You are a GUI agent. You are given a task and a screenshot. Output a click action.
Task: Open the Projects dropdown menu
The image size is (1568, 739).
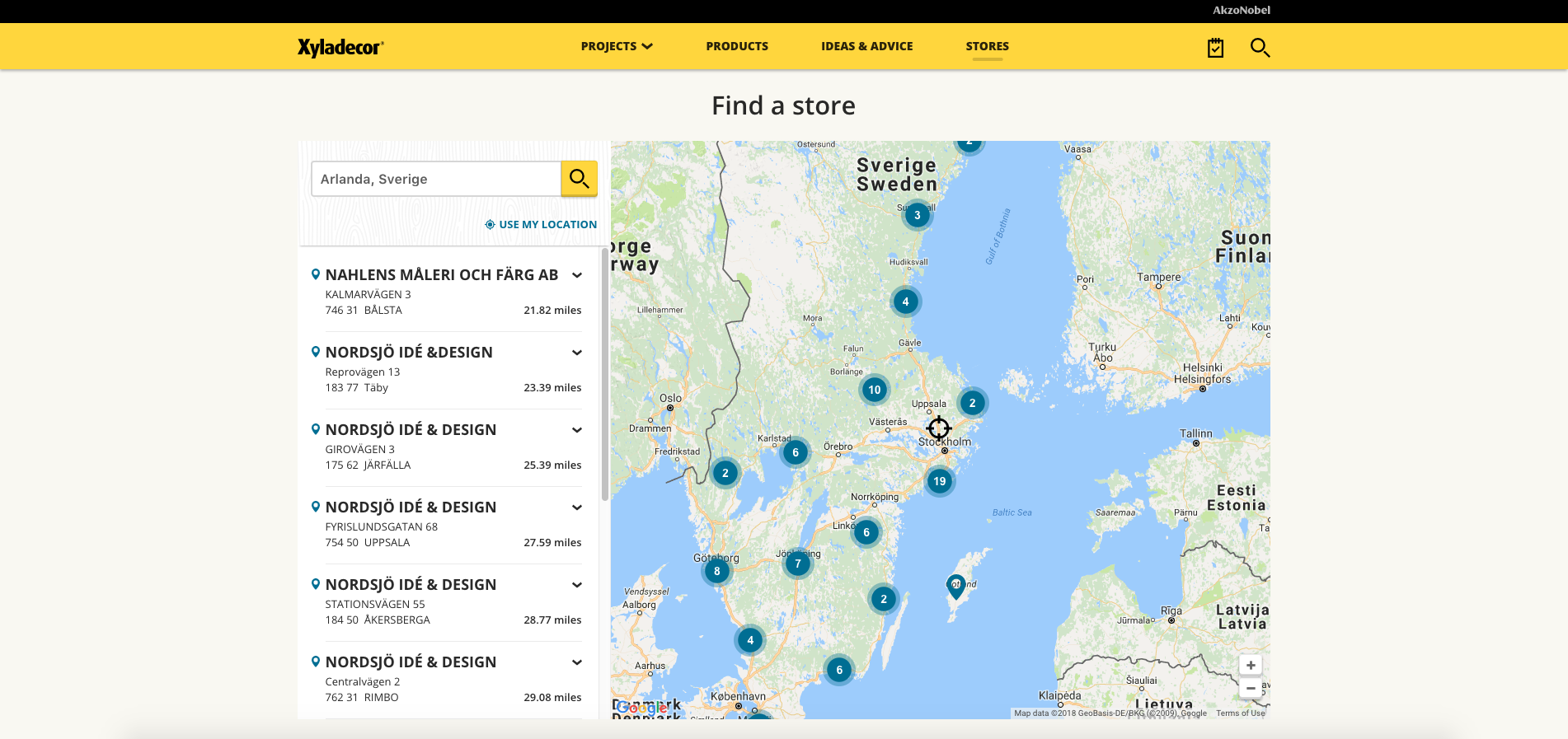[x=616, y=46]
